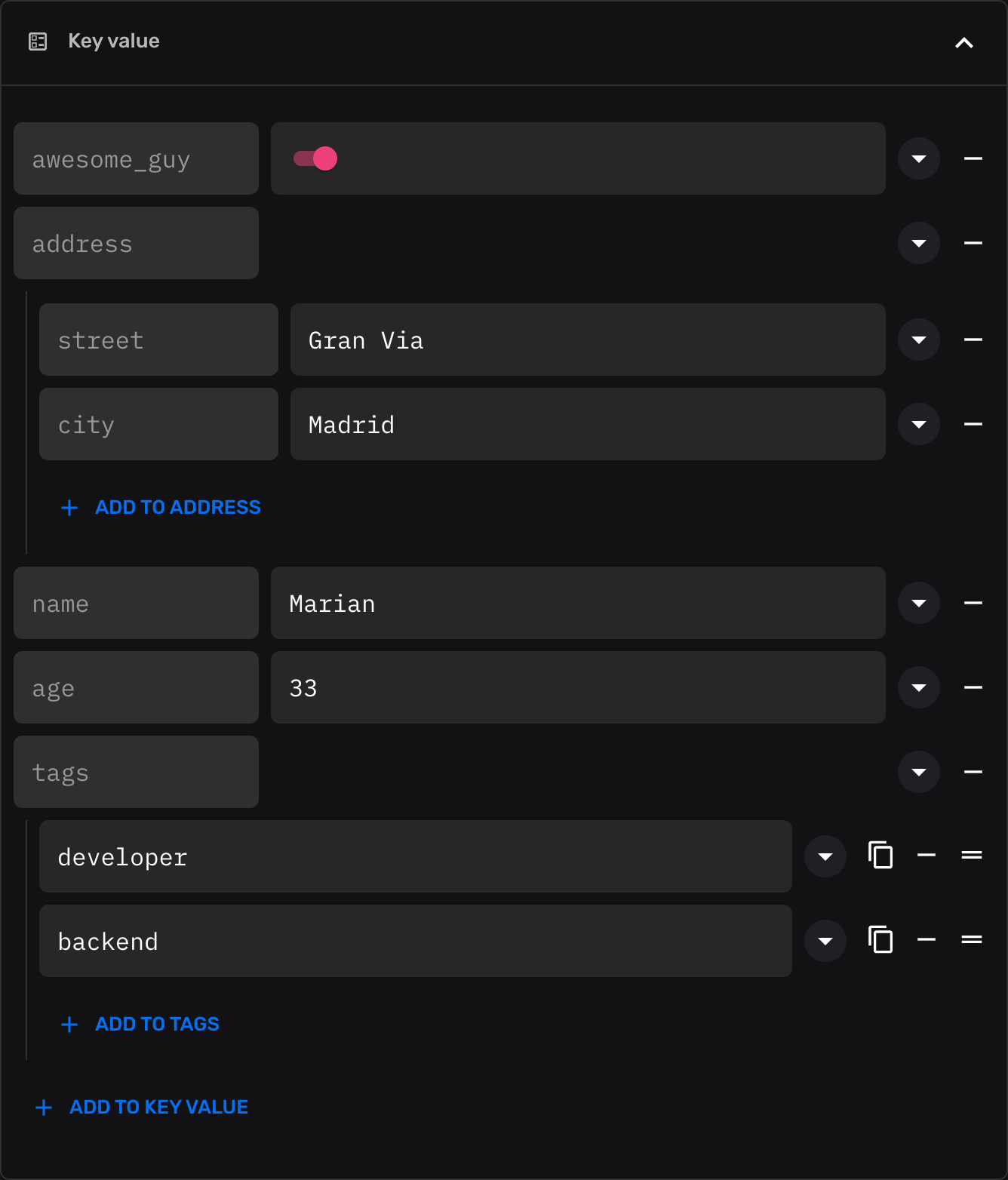Open type dropdown for address row
This screenshot has width=1008, height=1180.
coord(918,243)
